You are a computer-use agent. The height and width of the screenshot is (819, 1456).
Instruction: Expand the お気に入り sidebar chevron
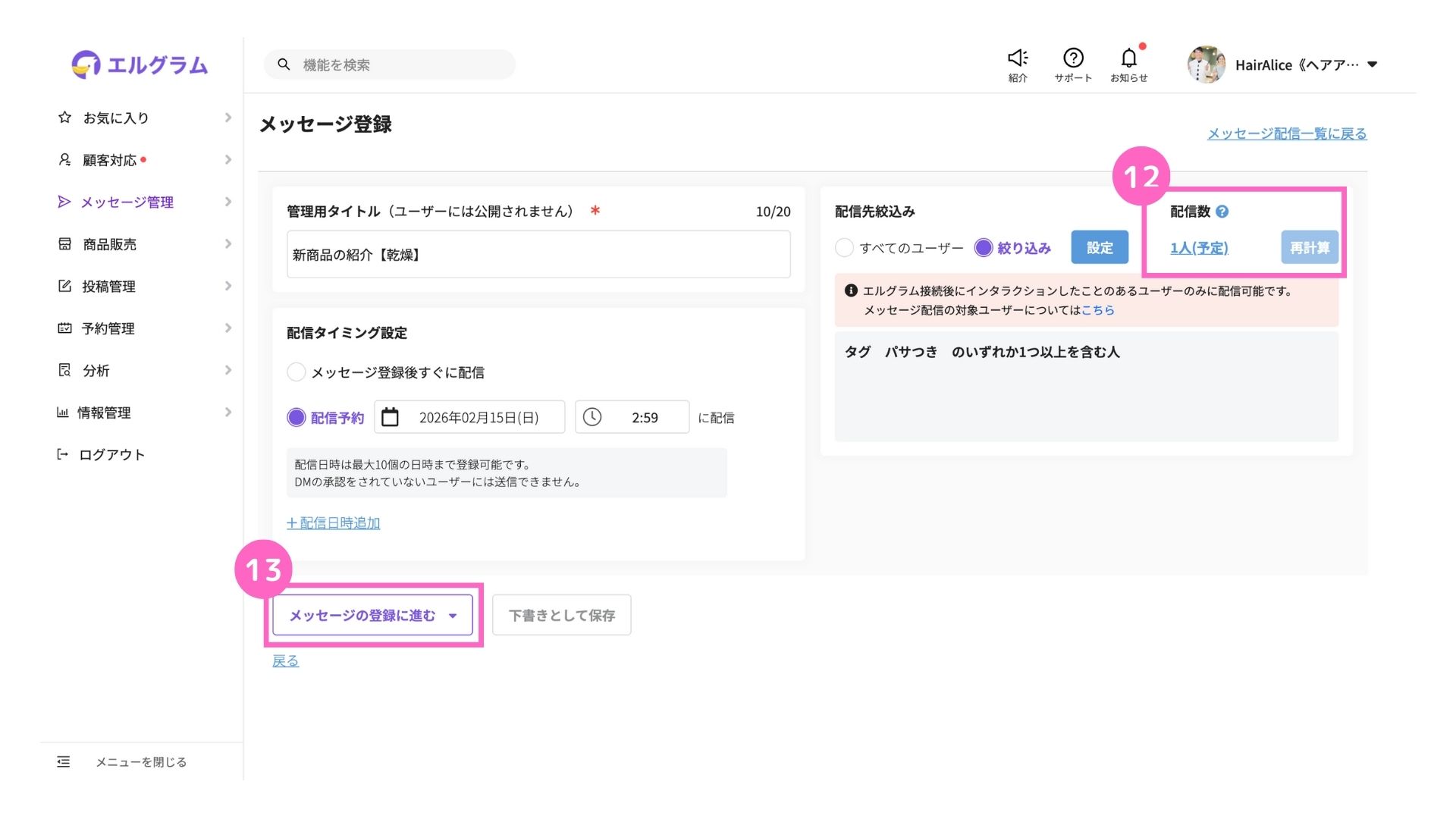point(227,118)
